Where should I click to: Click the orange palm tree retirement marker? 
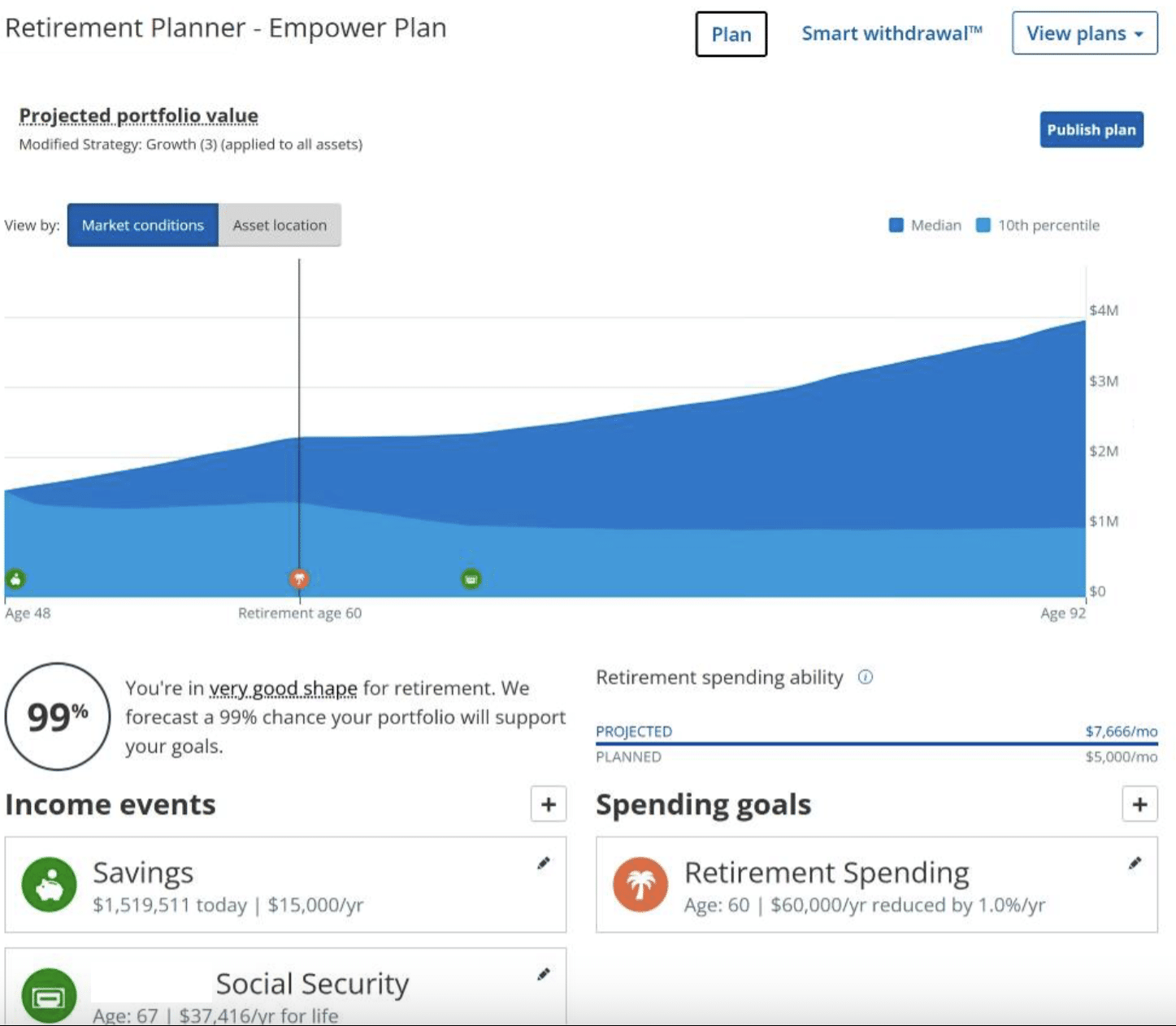click(x=299, y=578)
